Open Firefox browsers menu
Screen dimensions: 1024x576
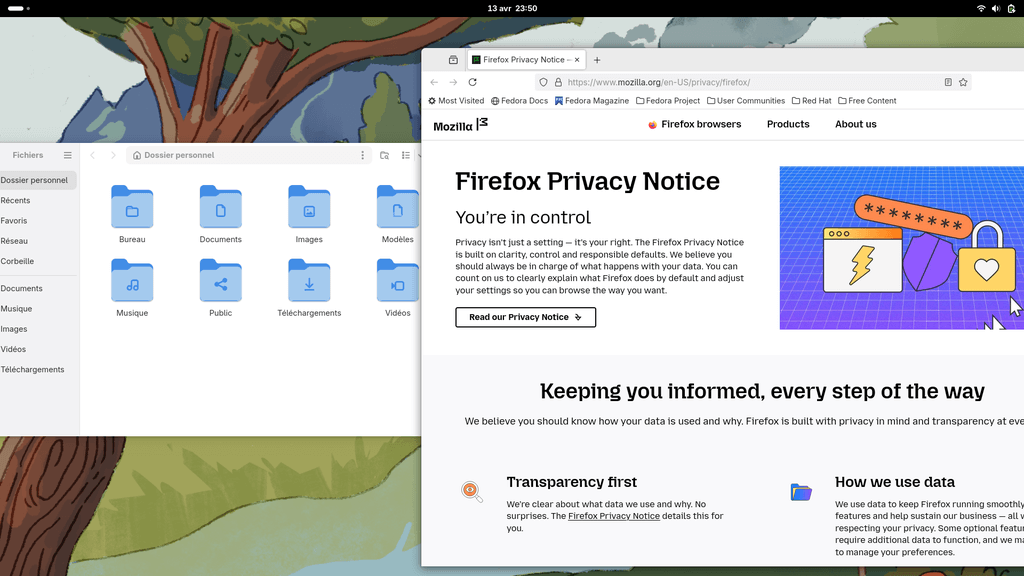(694, 124)
